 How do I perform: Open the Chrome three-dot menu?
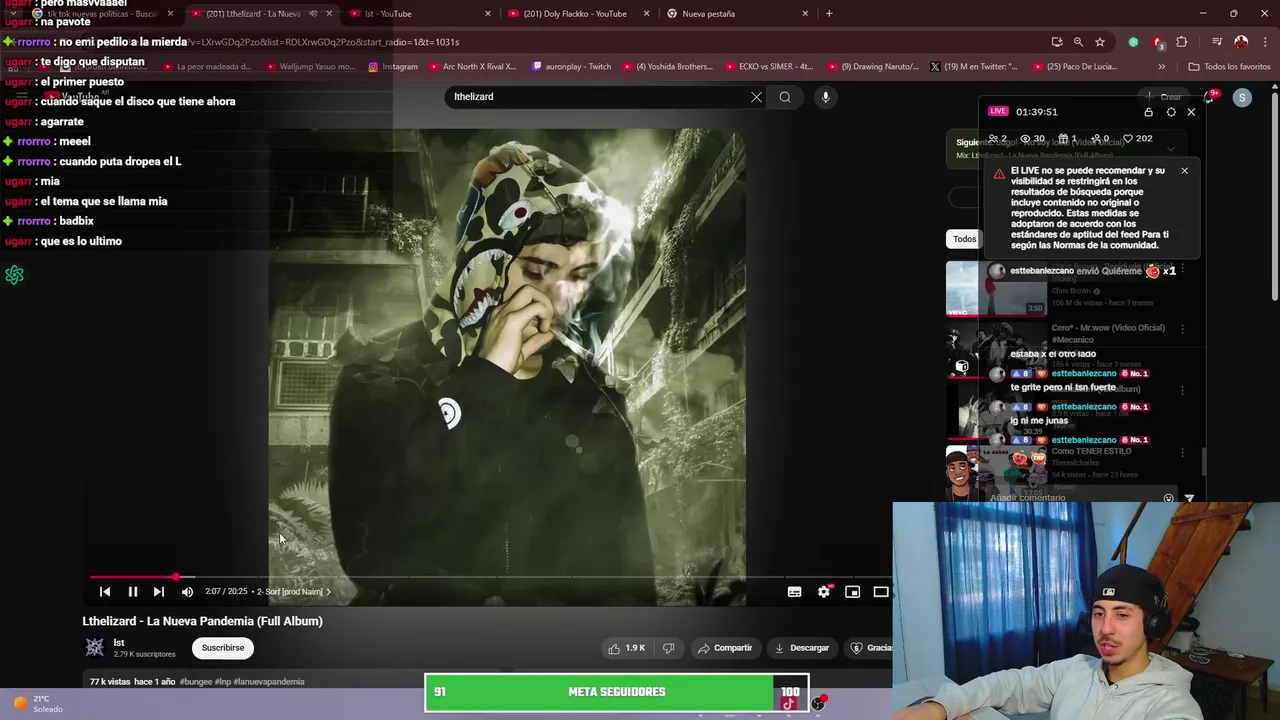1264,42
